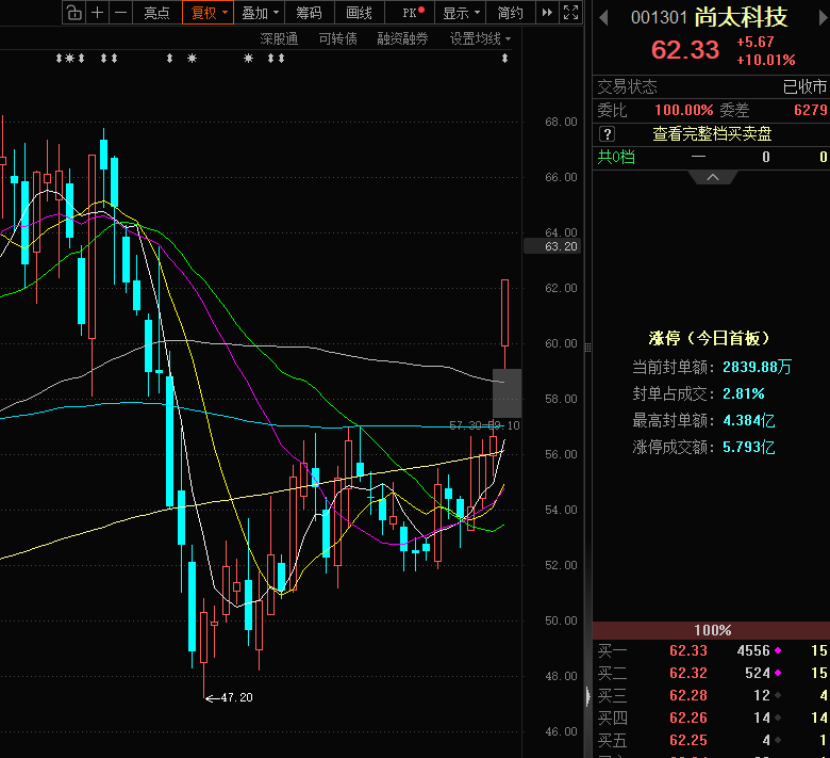This screenshot has height=758, width=830.
Task: Toggle the 筹码 chip distribution view
Action: 309,13
